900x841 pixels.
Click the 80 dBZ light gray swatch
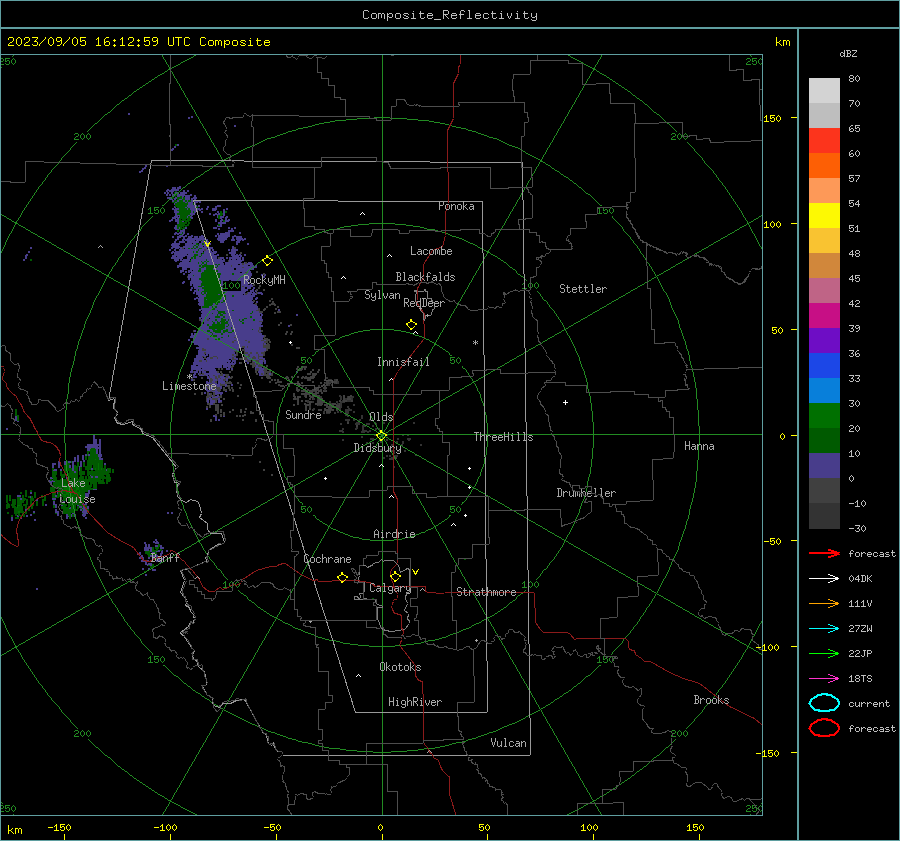(x=824, y=90)
